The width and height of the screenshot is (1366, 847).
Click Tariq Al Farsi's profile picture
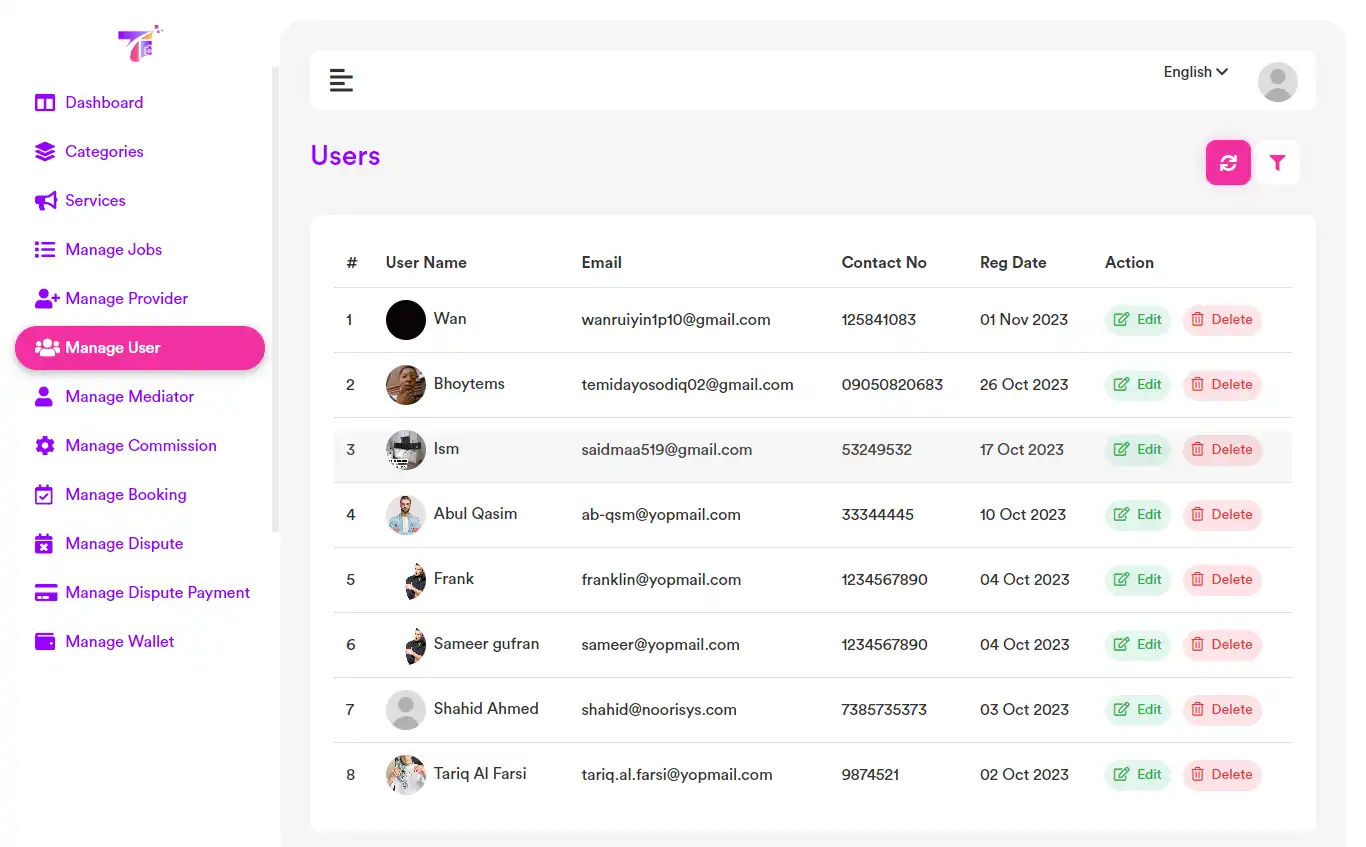[405, 774]
